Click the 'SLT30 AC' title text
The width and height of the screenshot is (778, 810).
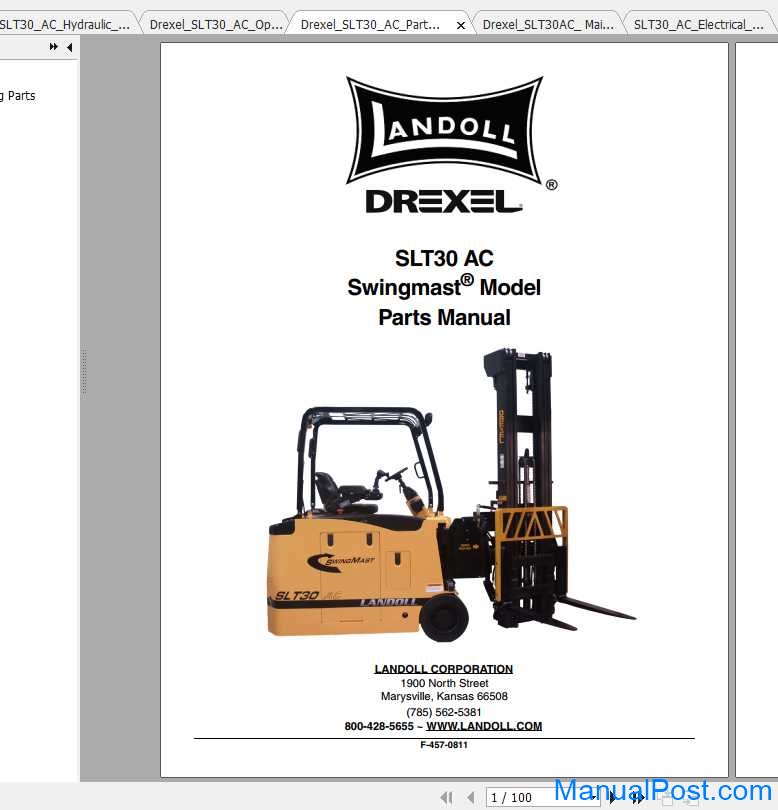click(444, 258)
